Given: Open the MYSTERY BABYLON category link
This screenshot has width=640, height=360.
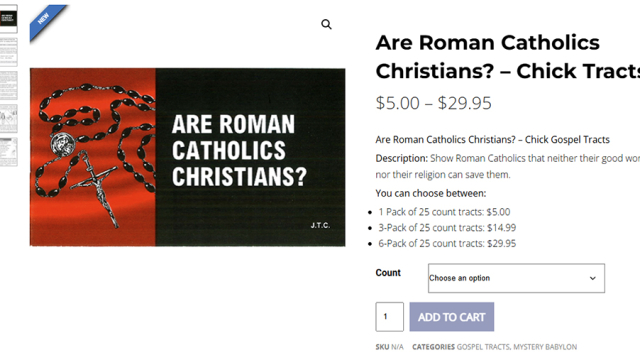Looking at the screenshot, I should (x=545, y=347).
